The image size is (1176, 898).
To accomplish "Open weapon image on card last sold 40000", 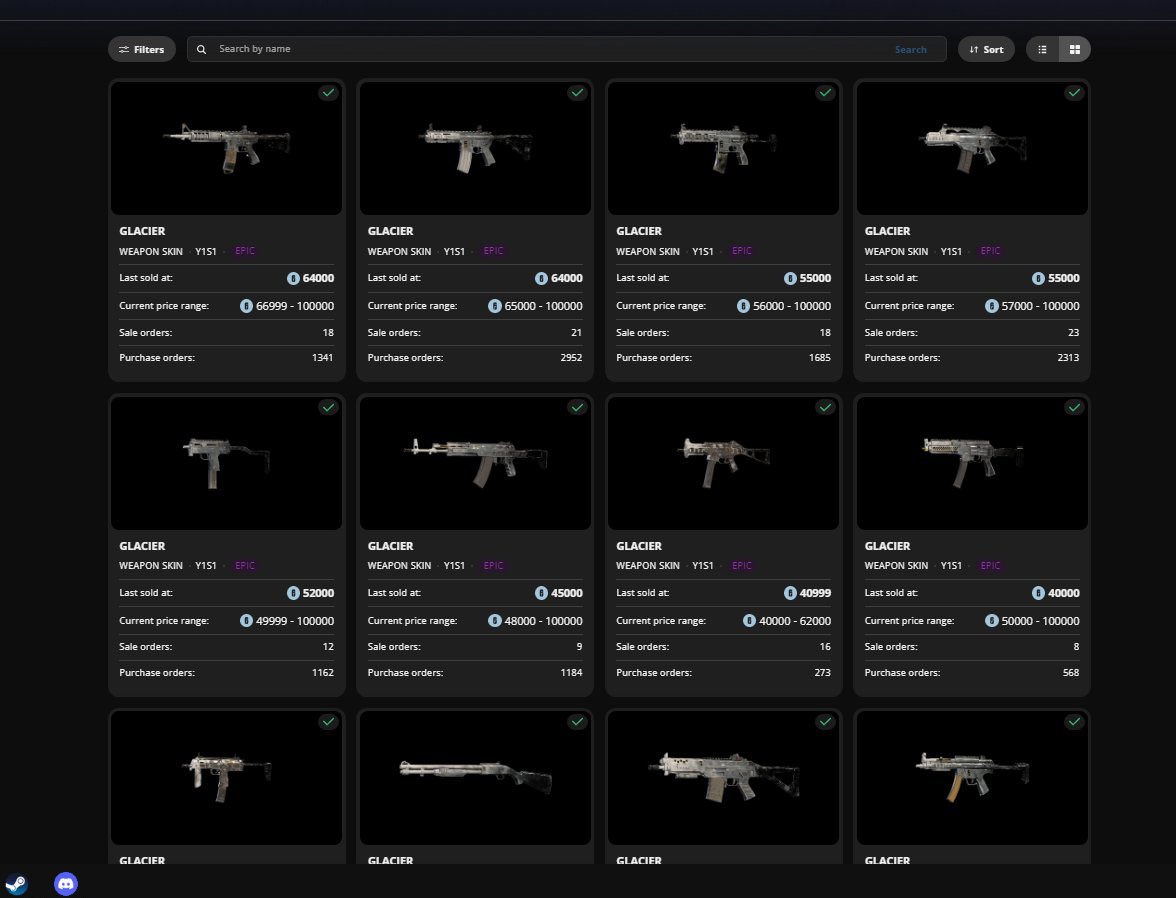I will tap(972, 463).
